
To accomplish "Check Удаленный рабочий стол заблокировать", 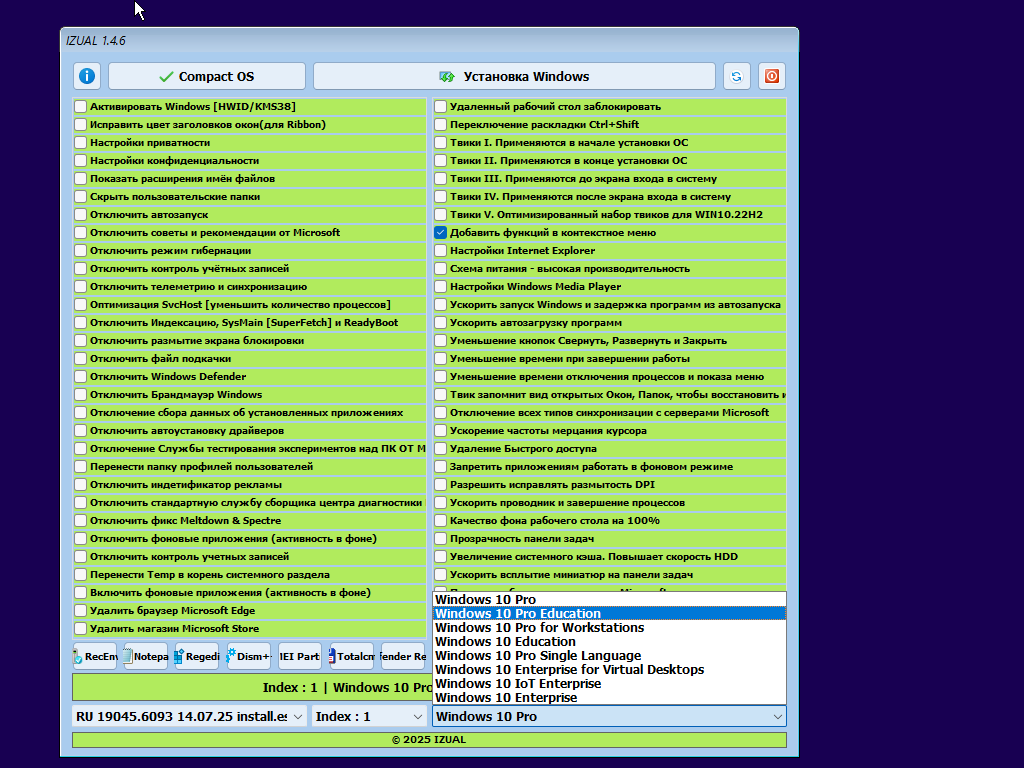I will pyautogui.click(x=441, y=106).
